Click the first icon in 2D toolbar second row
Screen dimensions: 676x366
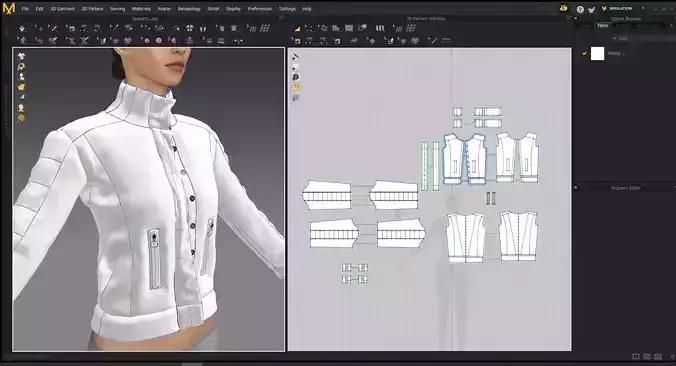tap(297, 41)
